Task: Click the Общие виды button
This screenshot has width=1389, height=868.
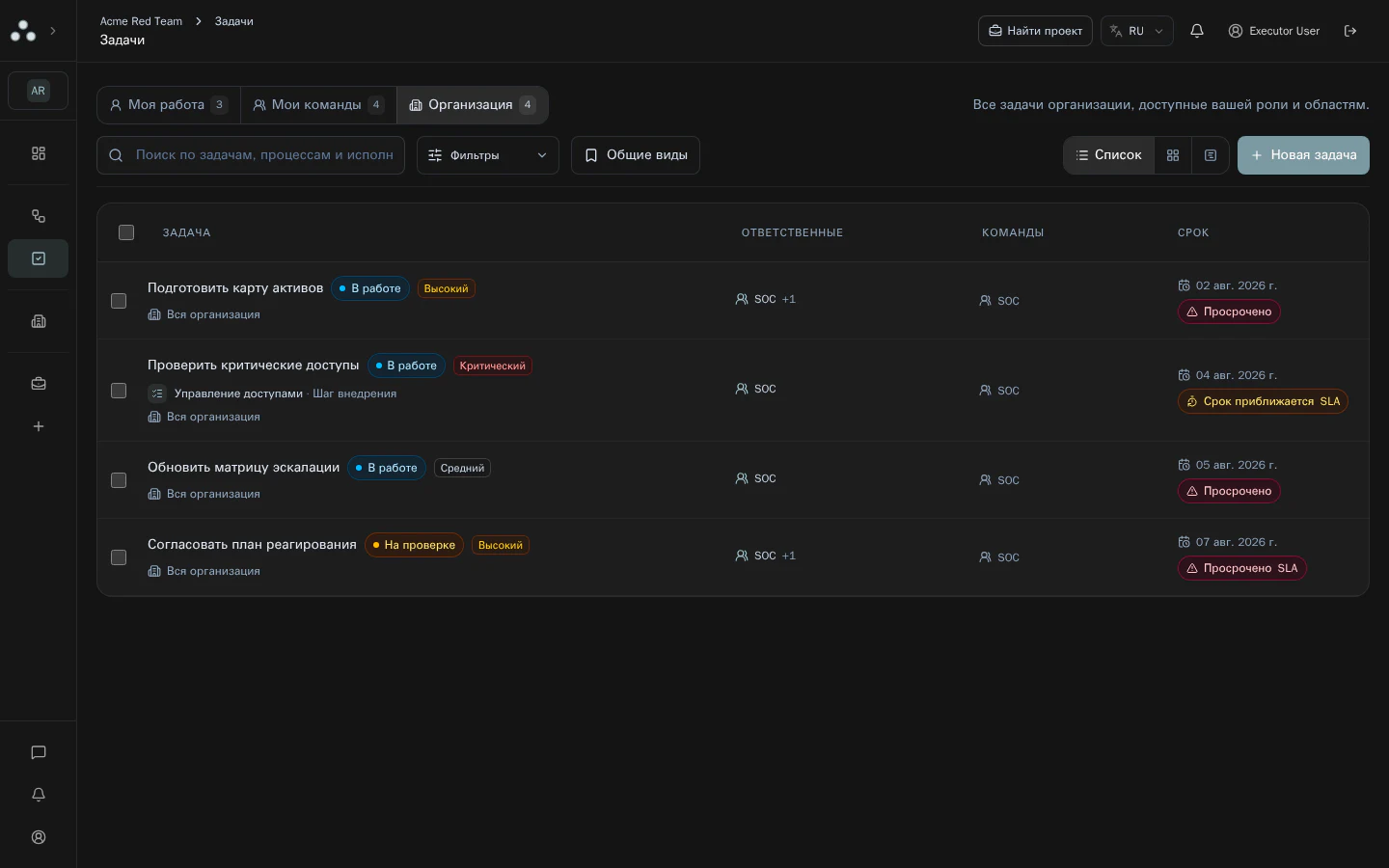Action: pos(636,155)
